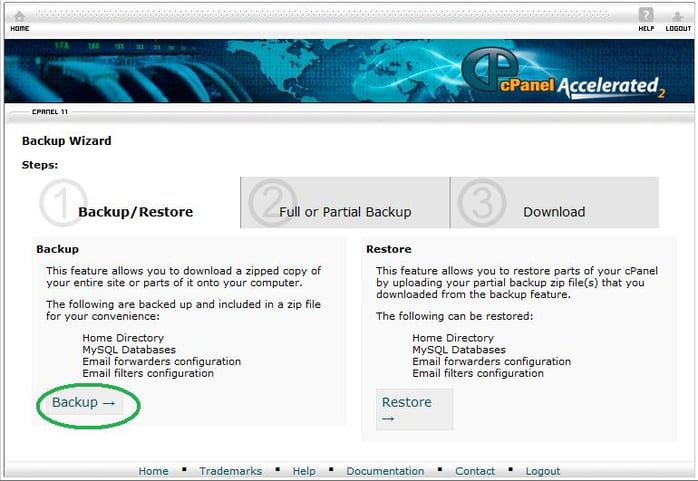The image size is (698, 481).
Task: Click the HELP label in top bar
Action: tap(646, 28)
